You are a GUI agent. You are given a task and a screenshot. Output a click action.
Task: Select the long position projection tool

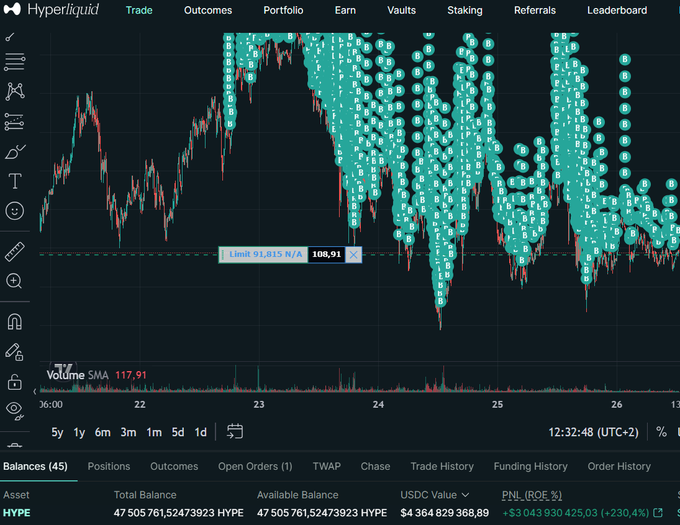point(14,122)
